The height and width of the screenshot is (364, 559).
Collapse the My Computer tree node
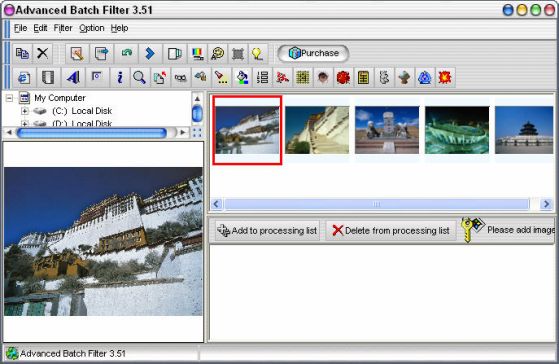[10, 98]
